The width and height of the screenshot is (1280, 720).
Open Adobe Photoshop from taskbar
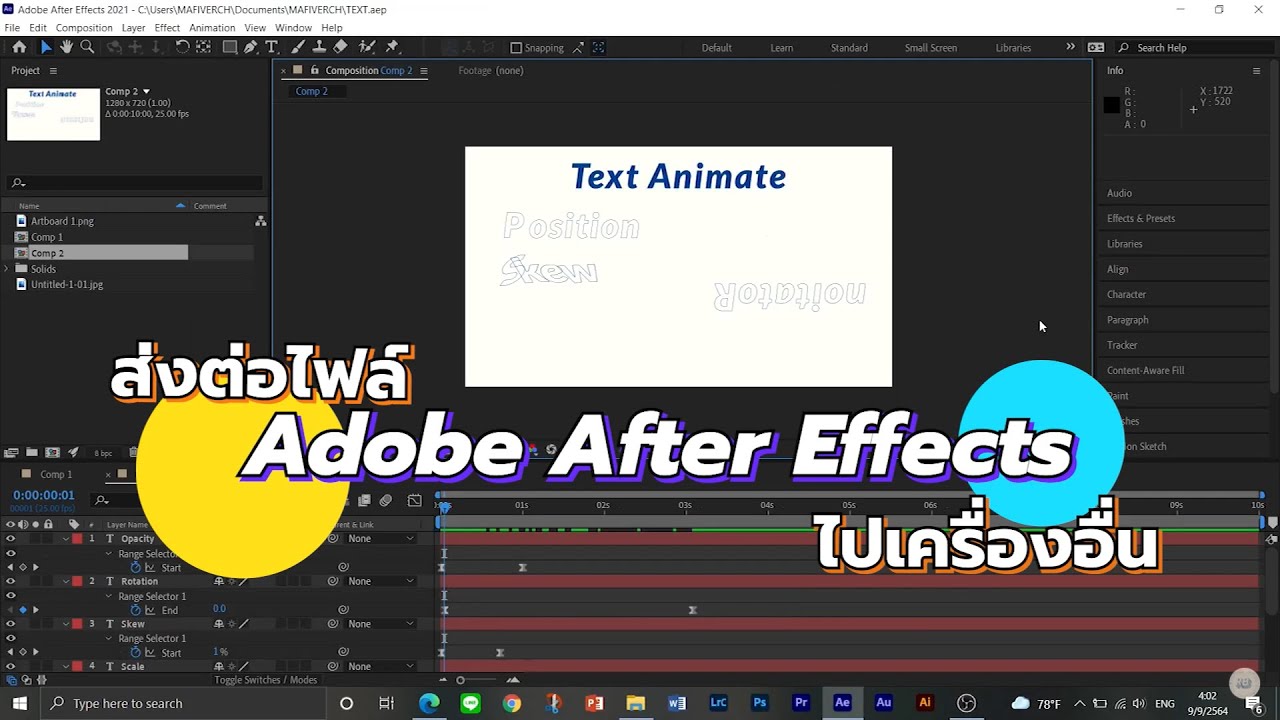[760, 703]
